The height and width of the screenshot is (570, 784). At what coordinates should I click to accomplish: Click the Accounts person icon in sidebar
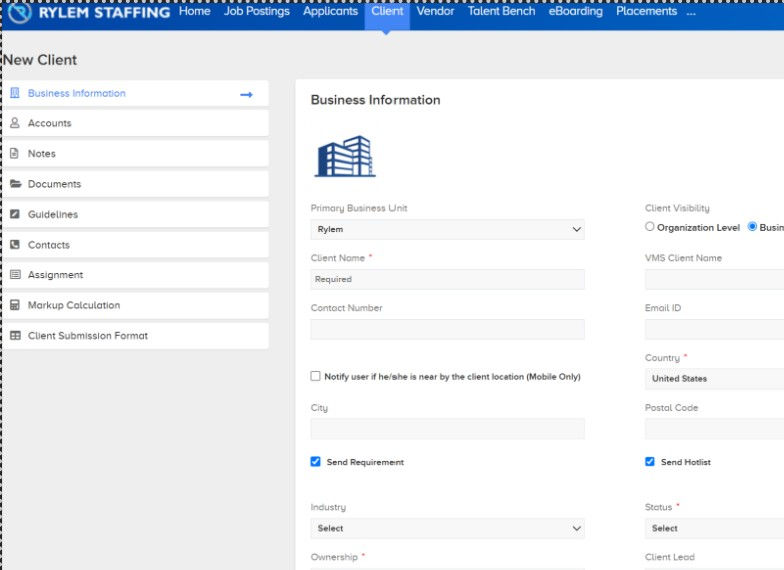(x=15, y=122)
